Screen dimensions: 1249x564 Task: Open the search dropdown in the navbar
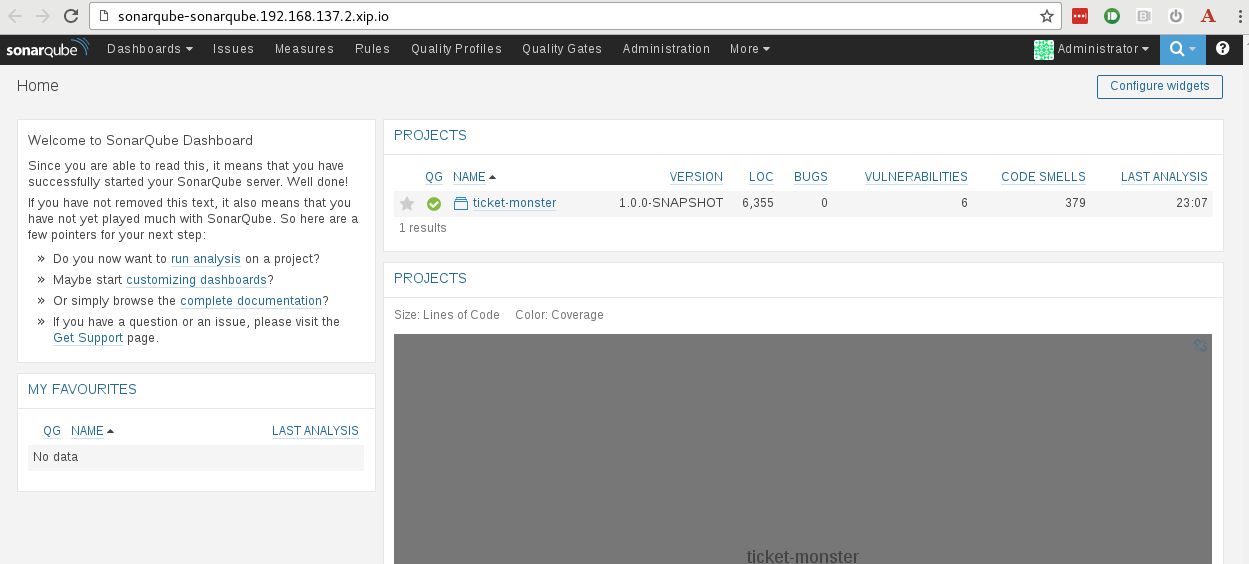coord(1182,49)
